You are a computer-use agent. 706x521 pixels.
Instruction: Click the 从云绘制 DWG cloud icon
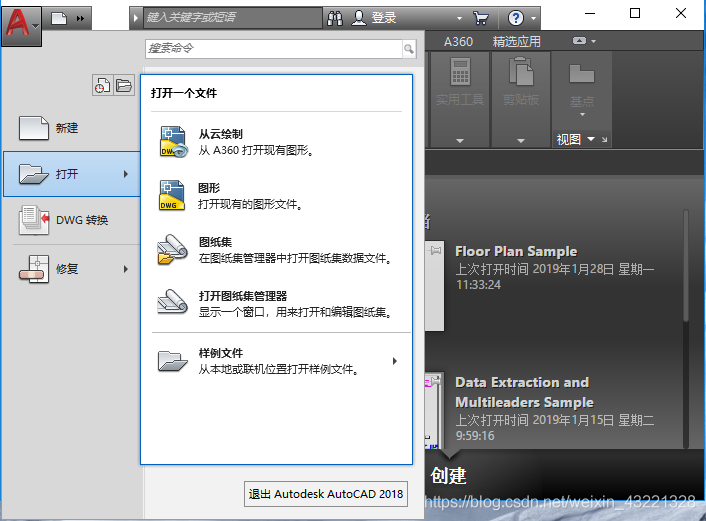[x=173, y=142]
